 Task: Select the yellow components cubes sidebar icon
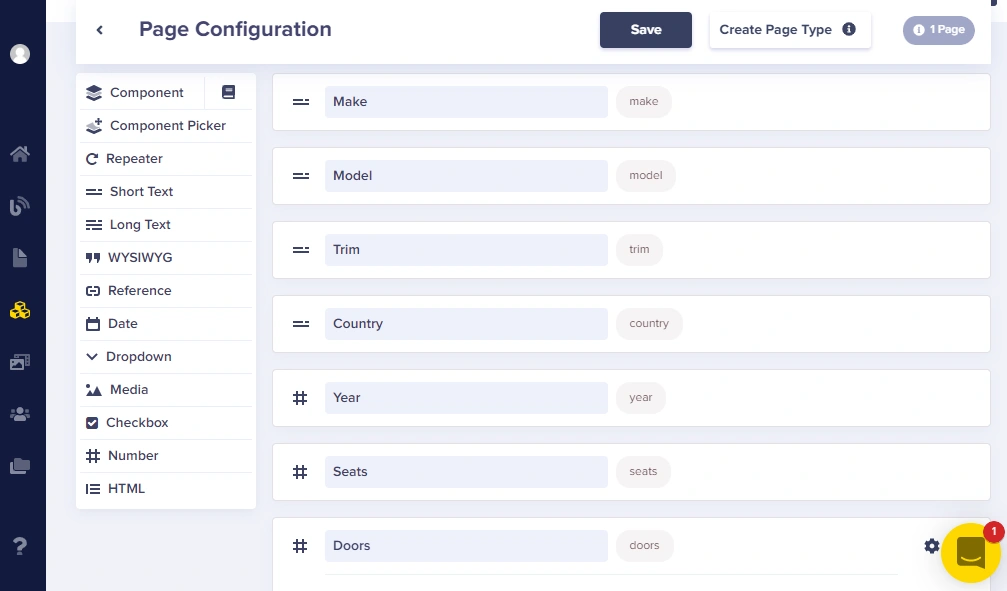click(x=20, y=311)
